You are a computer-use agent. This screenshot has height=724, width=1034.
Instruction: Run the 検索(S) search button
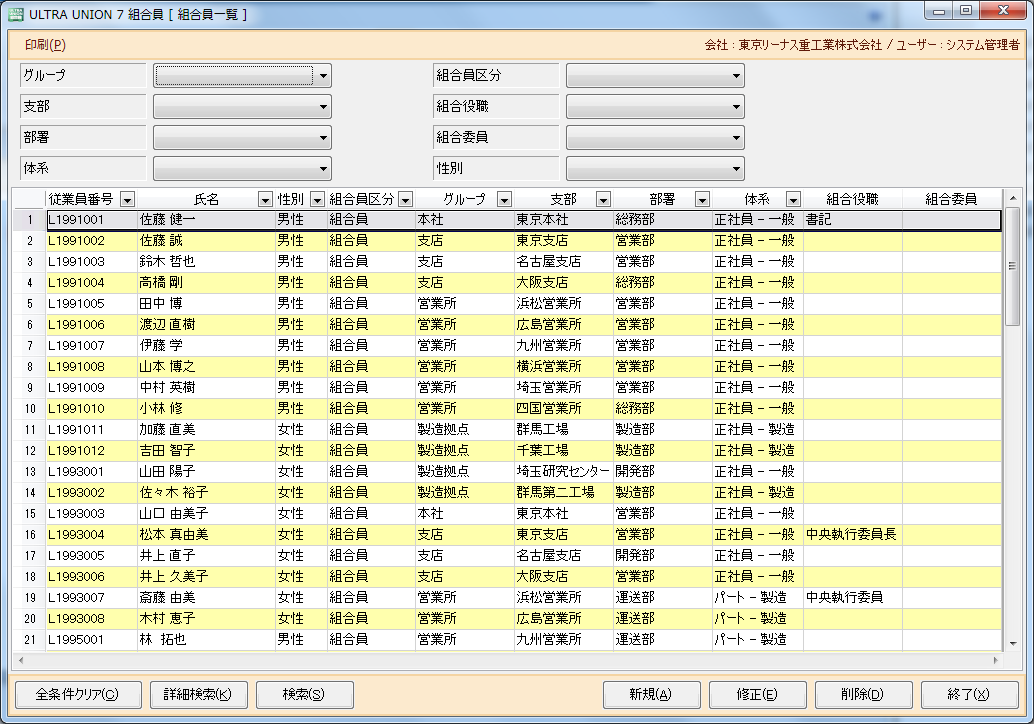304,695
